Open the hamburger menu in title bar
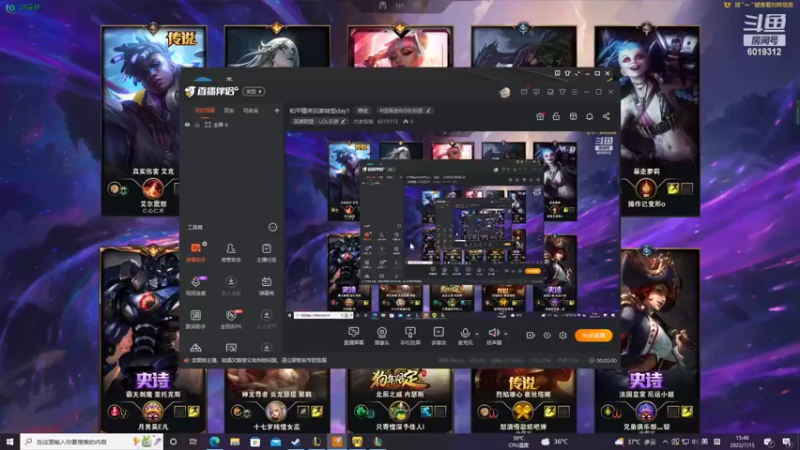The image size is (800, 450). (574, 92)
